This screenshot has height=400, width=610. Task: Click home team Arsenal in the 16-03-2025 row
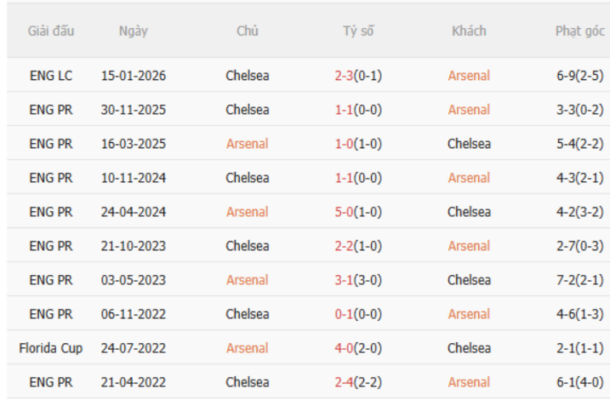coord(247,143)
